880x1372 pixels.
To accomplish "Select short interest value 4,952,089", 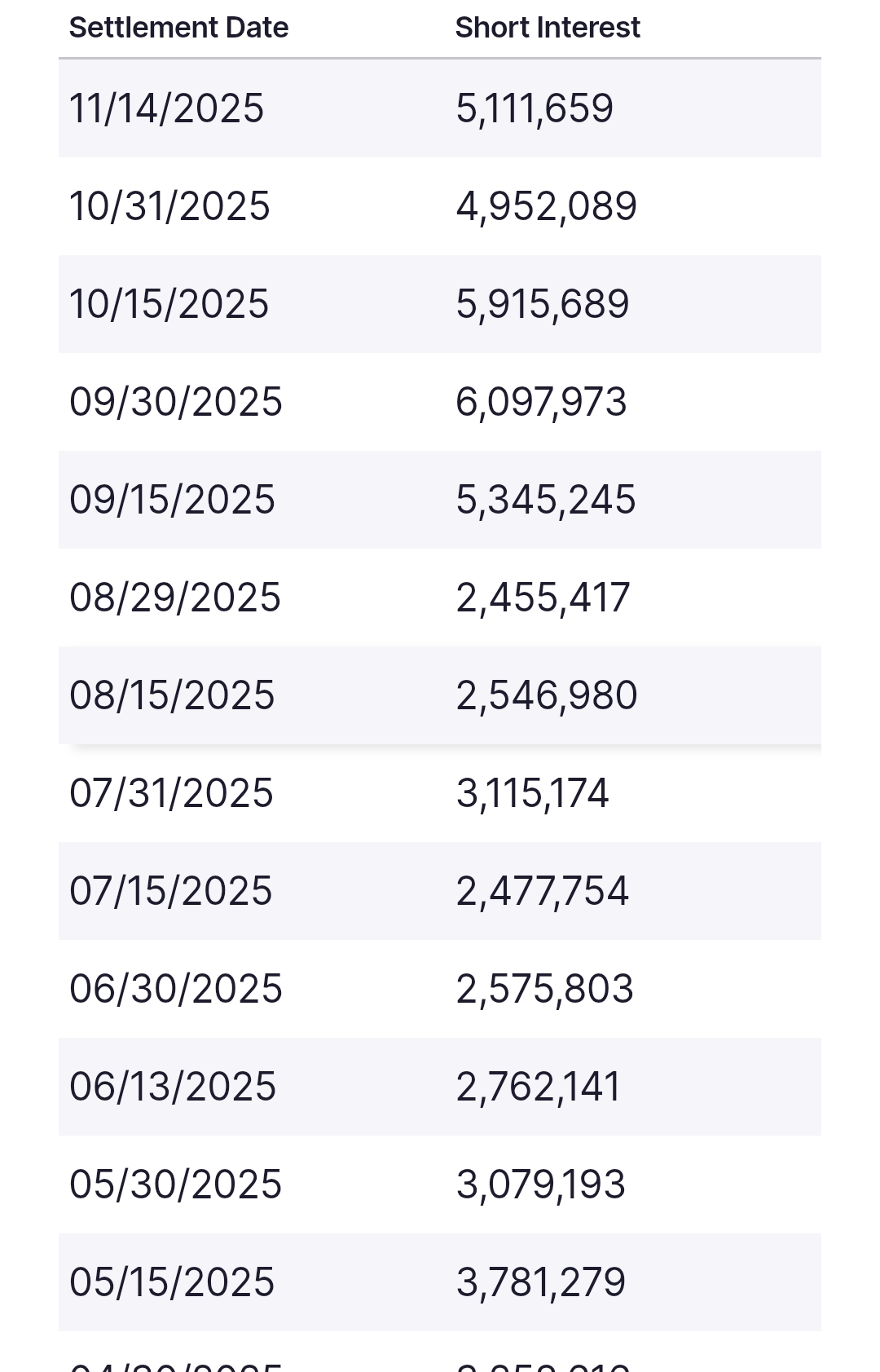I will 547,206.
